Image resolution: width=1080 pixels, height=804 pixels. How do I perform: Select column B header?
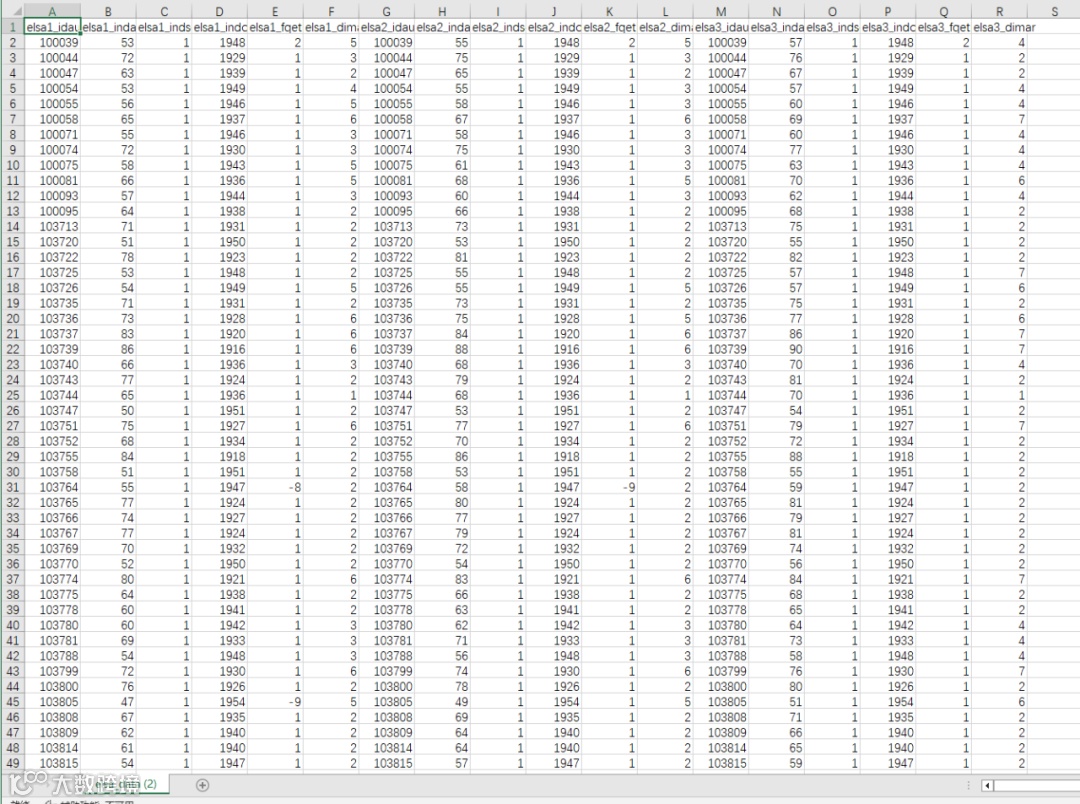pos(108,12)
